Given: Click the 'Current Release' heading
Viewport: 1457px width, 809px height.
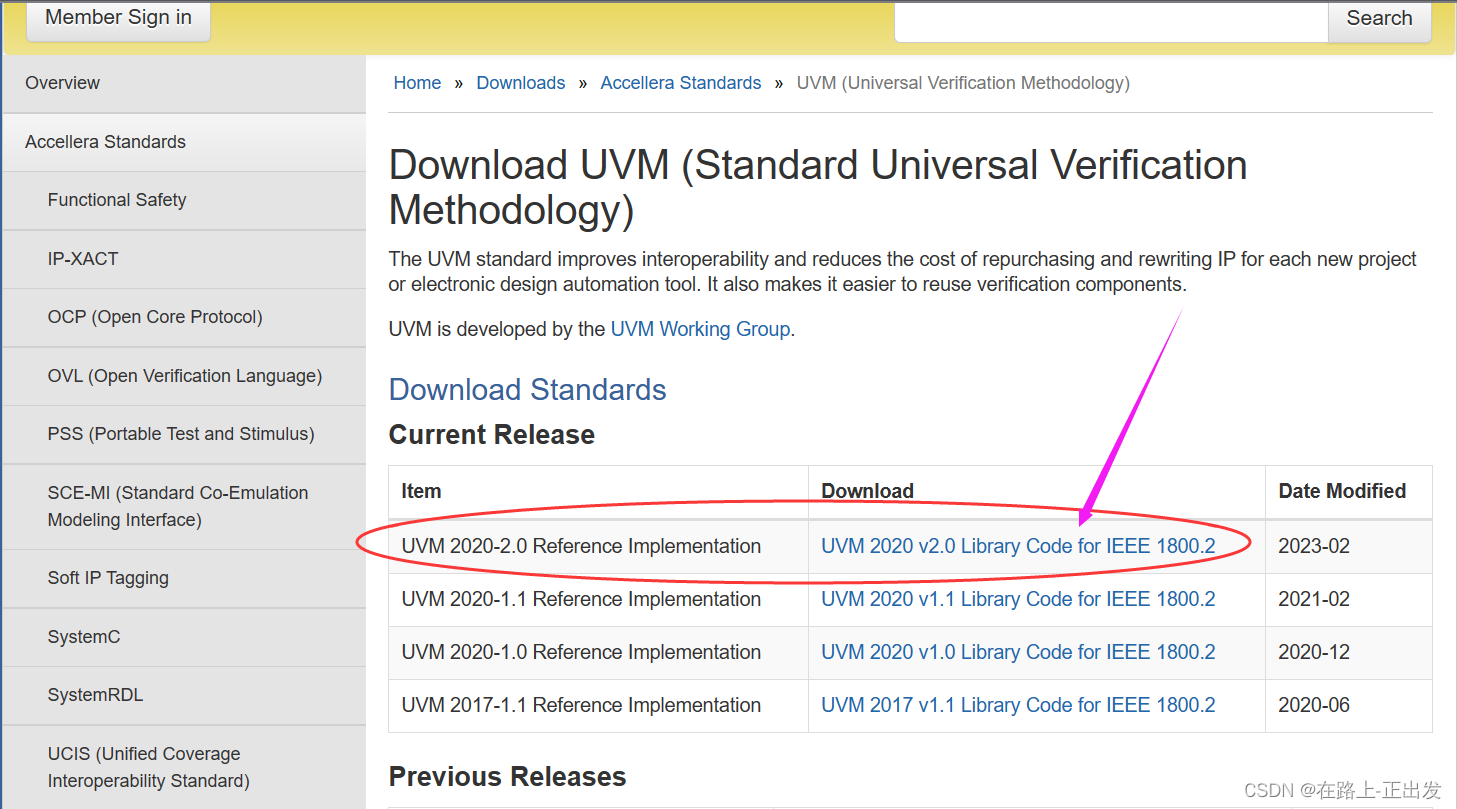Looking at the screenshot, I should coord(492,435).
